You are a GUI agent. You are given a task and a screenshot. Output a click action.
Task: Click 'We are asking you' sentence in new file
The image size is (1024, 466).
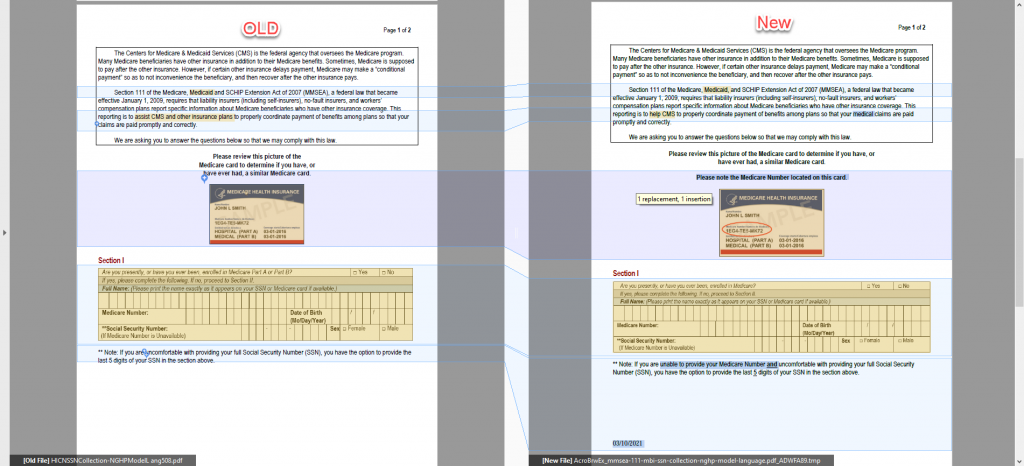(x=740, y=137)
